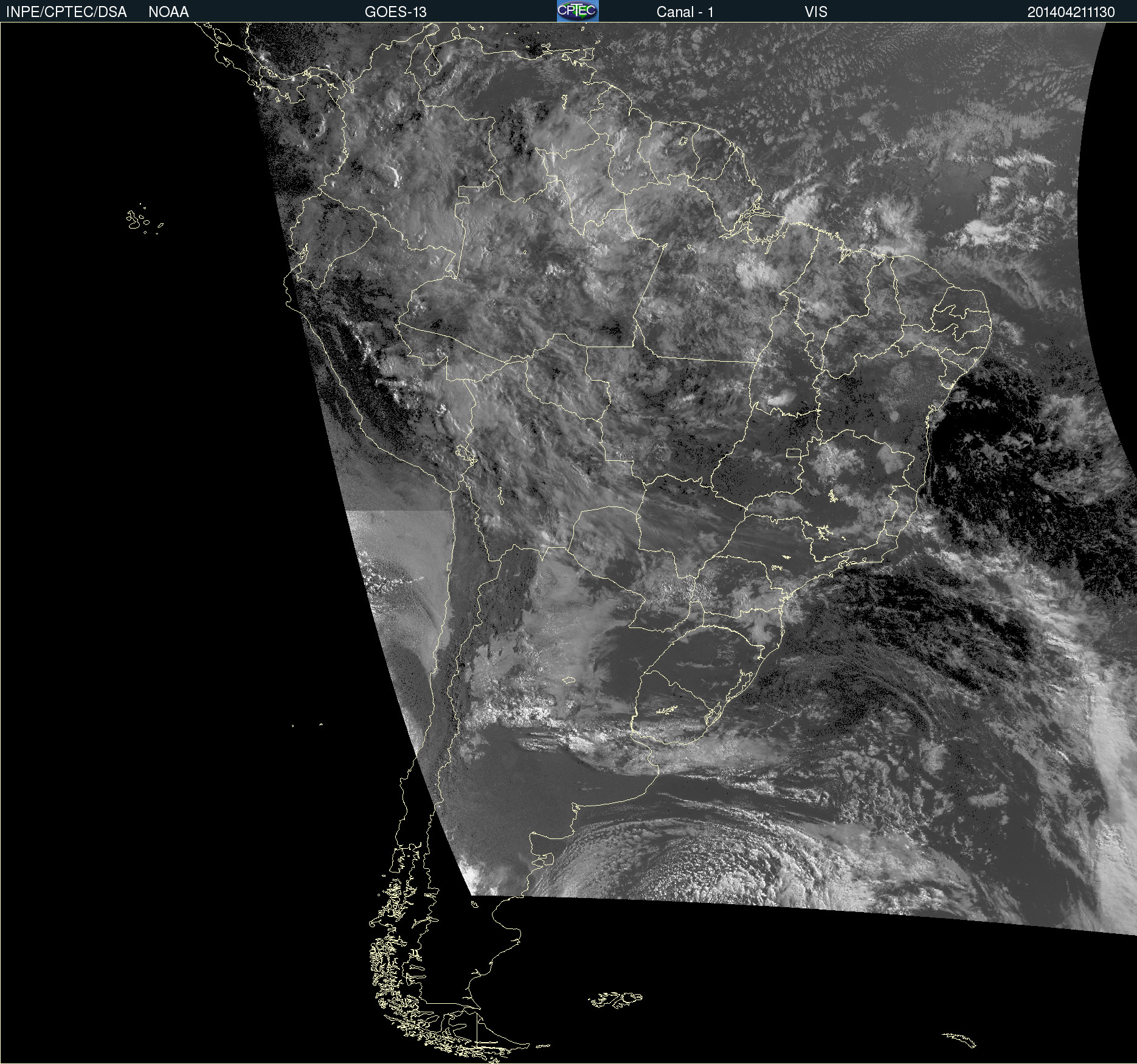Click the GOES-13 satellite label

click(395, 12)
